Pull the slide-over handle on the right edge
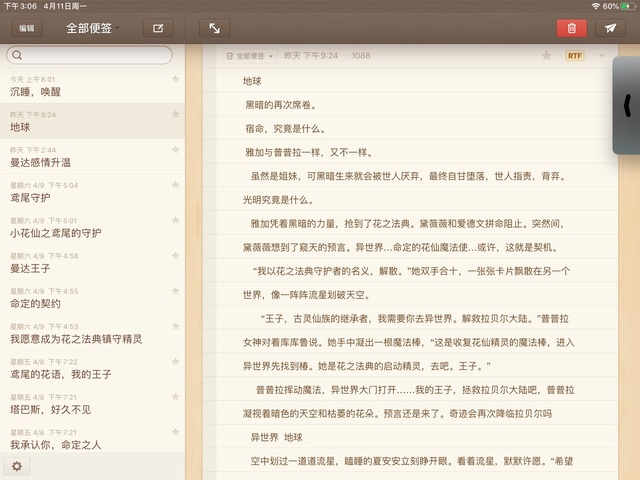Image resolution: width=640 pixels, height=480 pixels. click(x=627, y=105)
